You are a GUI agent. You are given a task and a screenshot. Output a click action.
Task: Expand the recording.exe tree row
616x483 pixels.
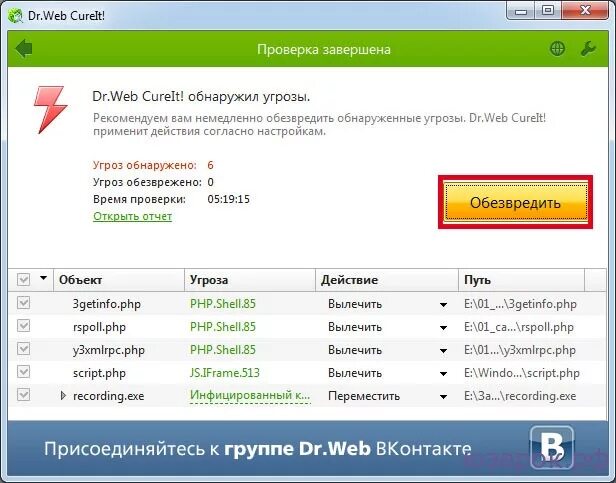click(x=63, y=395)
